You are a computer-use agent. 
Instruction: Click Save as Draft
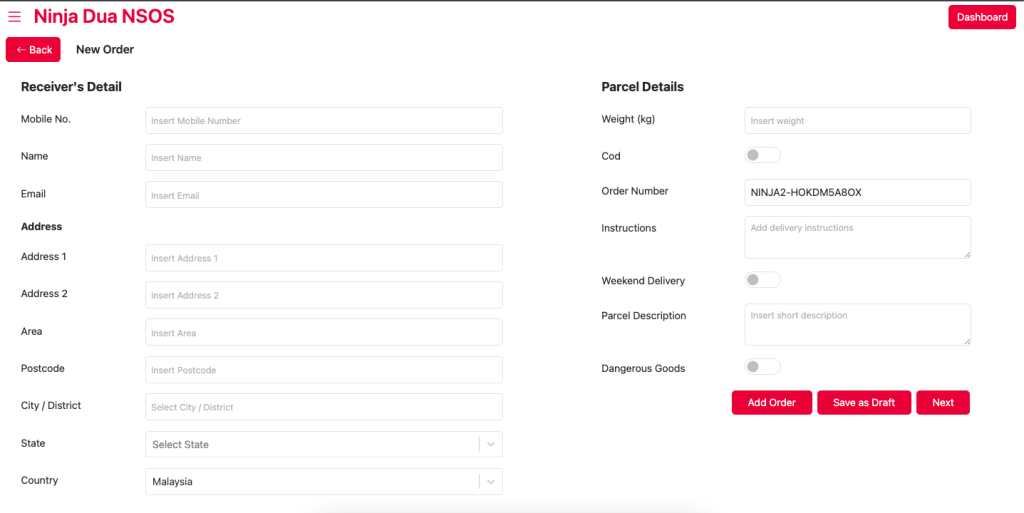click(864, 403)
